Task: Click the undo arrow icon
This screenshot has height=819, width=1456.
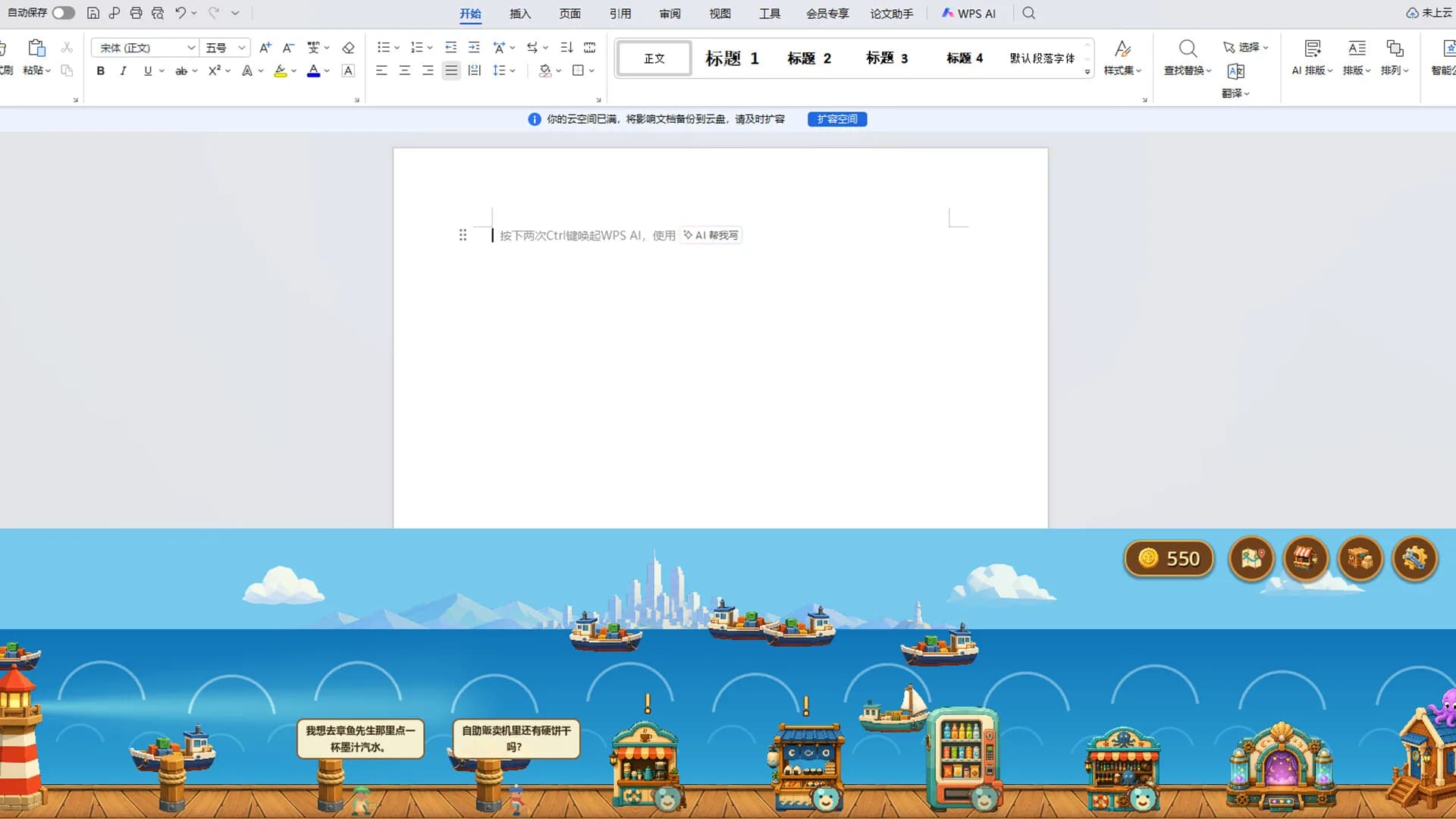Action: click(x=180, y=13)
